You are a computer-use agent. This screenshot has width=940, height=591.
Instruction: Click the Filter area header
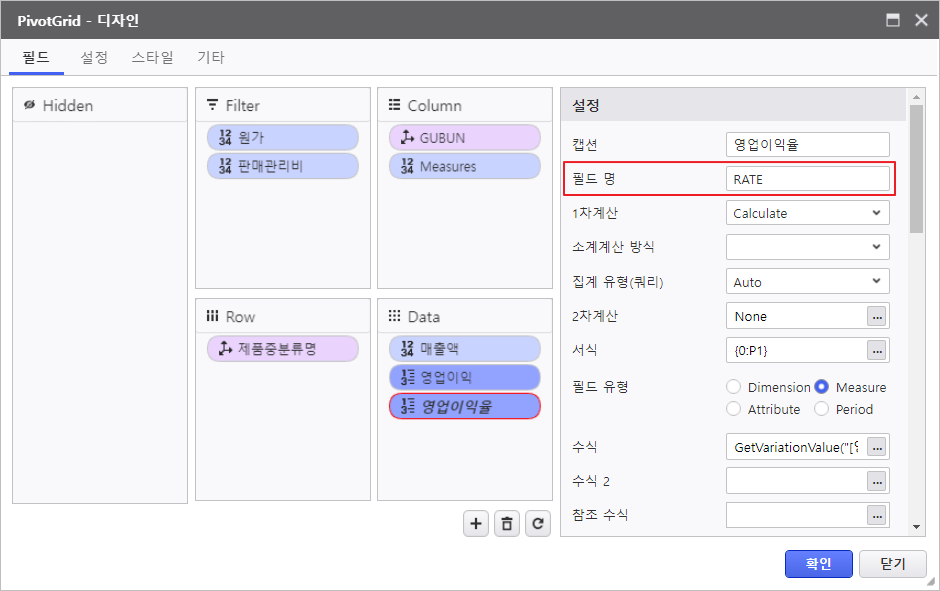[x=283, y=105]
